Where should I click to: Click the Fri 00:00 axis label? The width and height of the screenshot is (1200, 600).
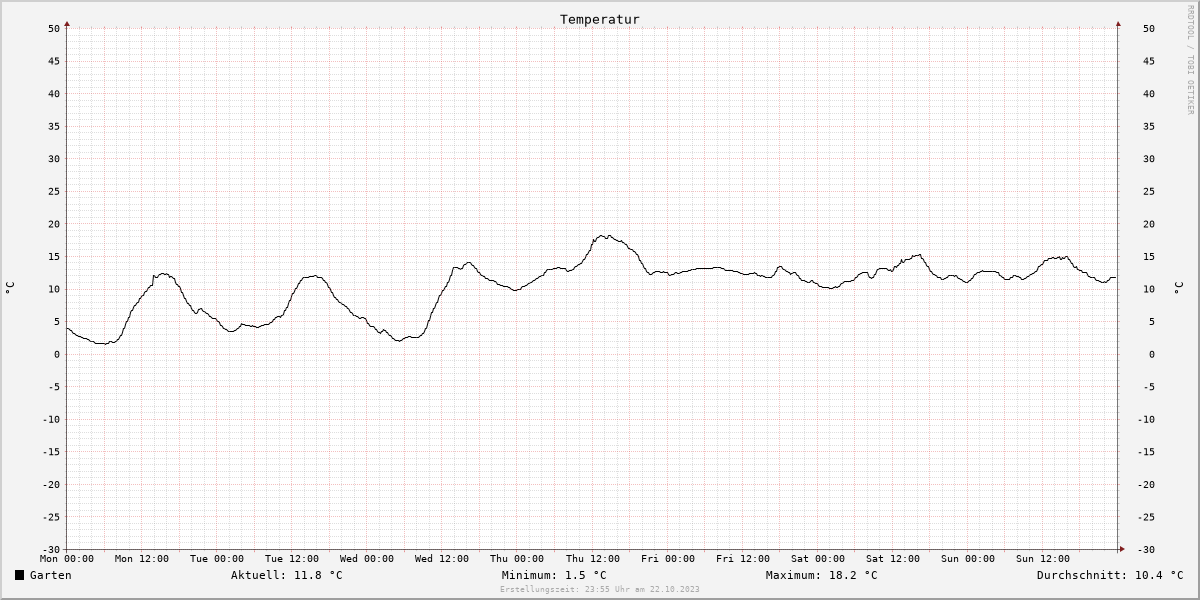click(668, 559)
